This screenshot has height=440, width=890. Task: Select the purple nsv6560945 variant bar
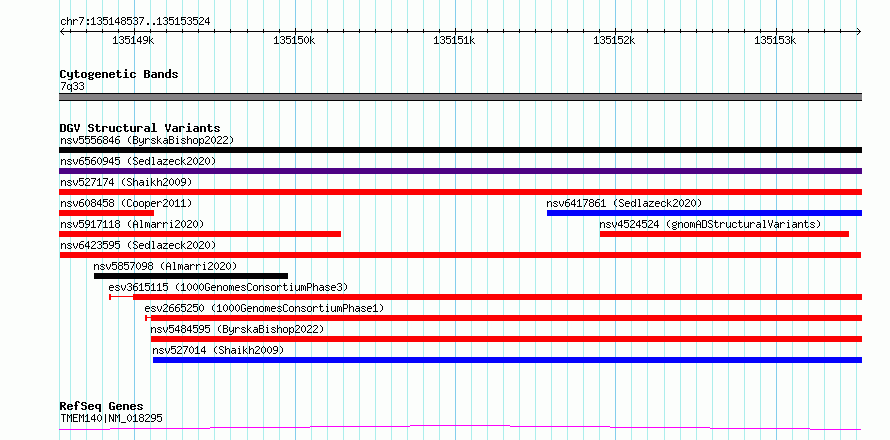(460, 171)
